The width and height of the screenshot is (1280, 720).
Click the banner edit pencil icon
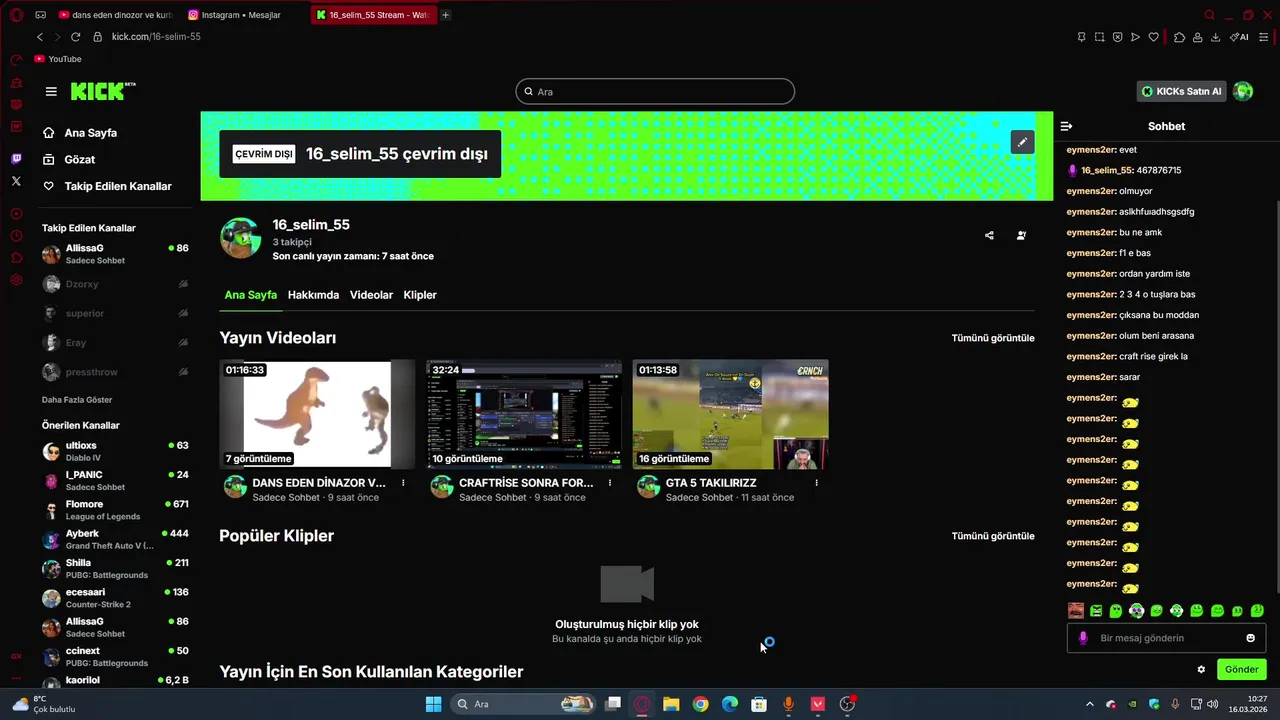click(1022, 142)
